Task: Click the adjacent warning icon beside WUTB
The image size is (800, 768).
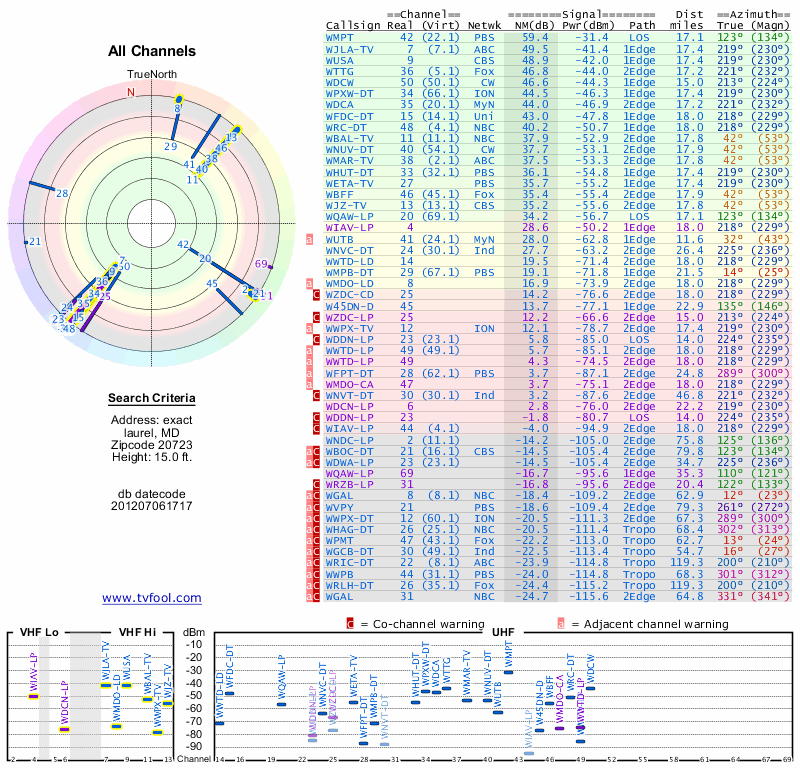Action: tap(309, 239)
